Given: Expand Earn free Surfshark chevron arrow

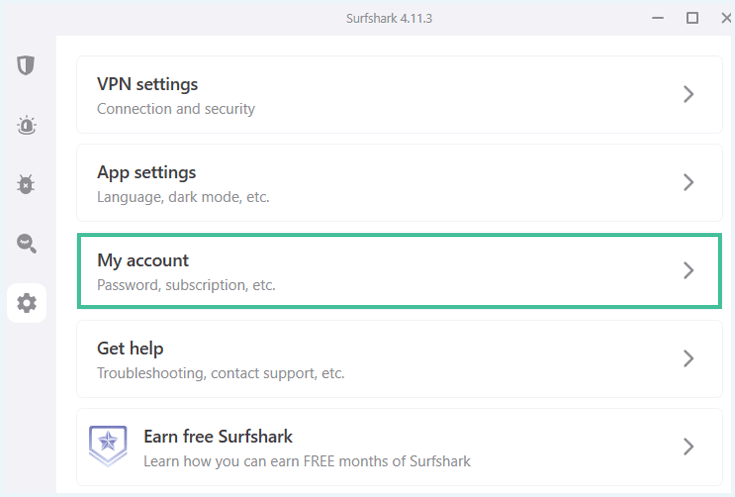Looking at the screenshot, I should tap(688, 447).
